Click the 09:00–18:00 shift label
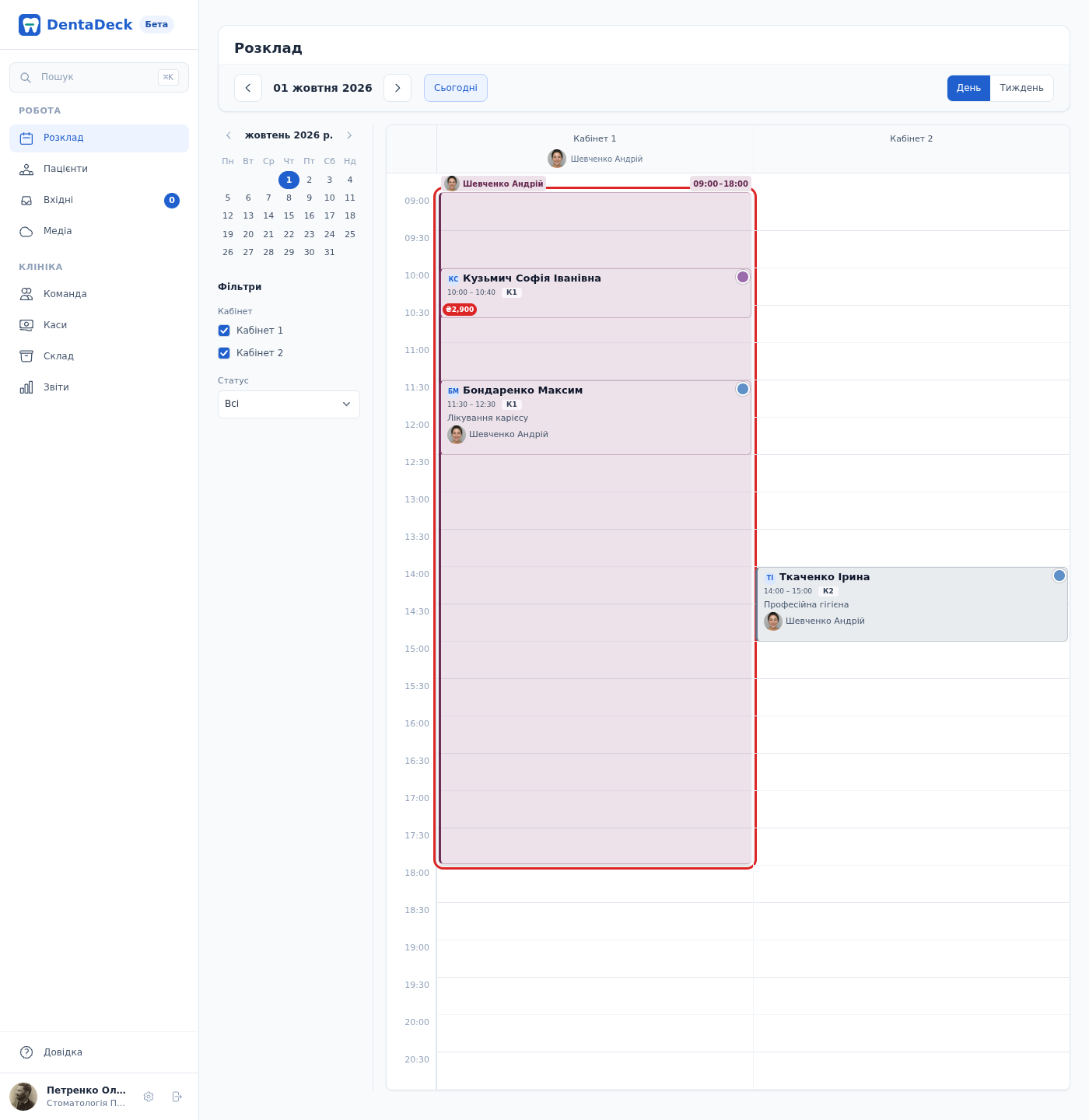The image size is (1089, 1120). point(720,184)
